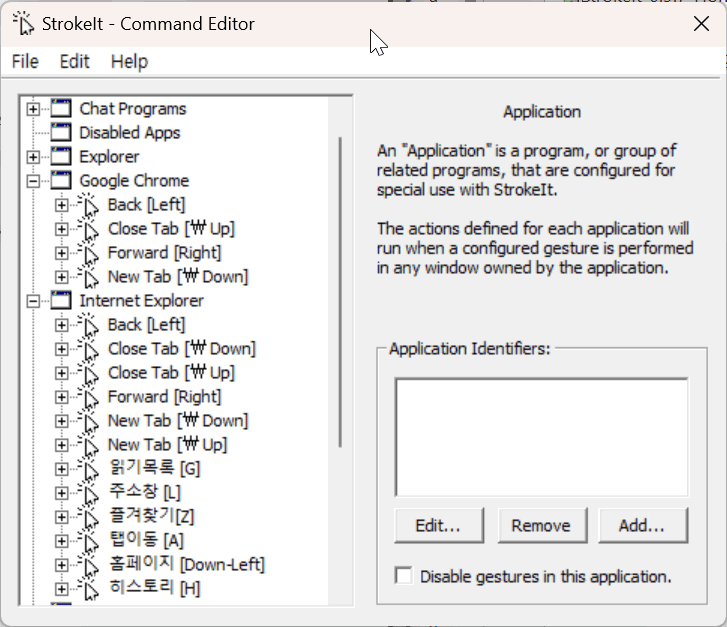Select the Disabled Apps application icon
The image size is (727, 627).
(61, 133)
